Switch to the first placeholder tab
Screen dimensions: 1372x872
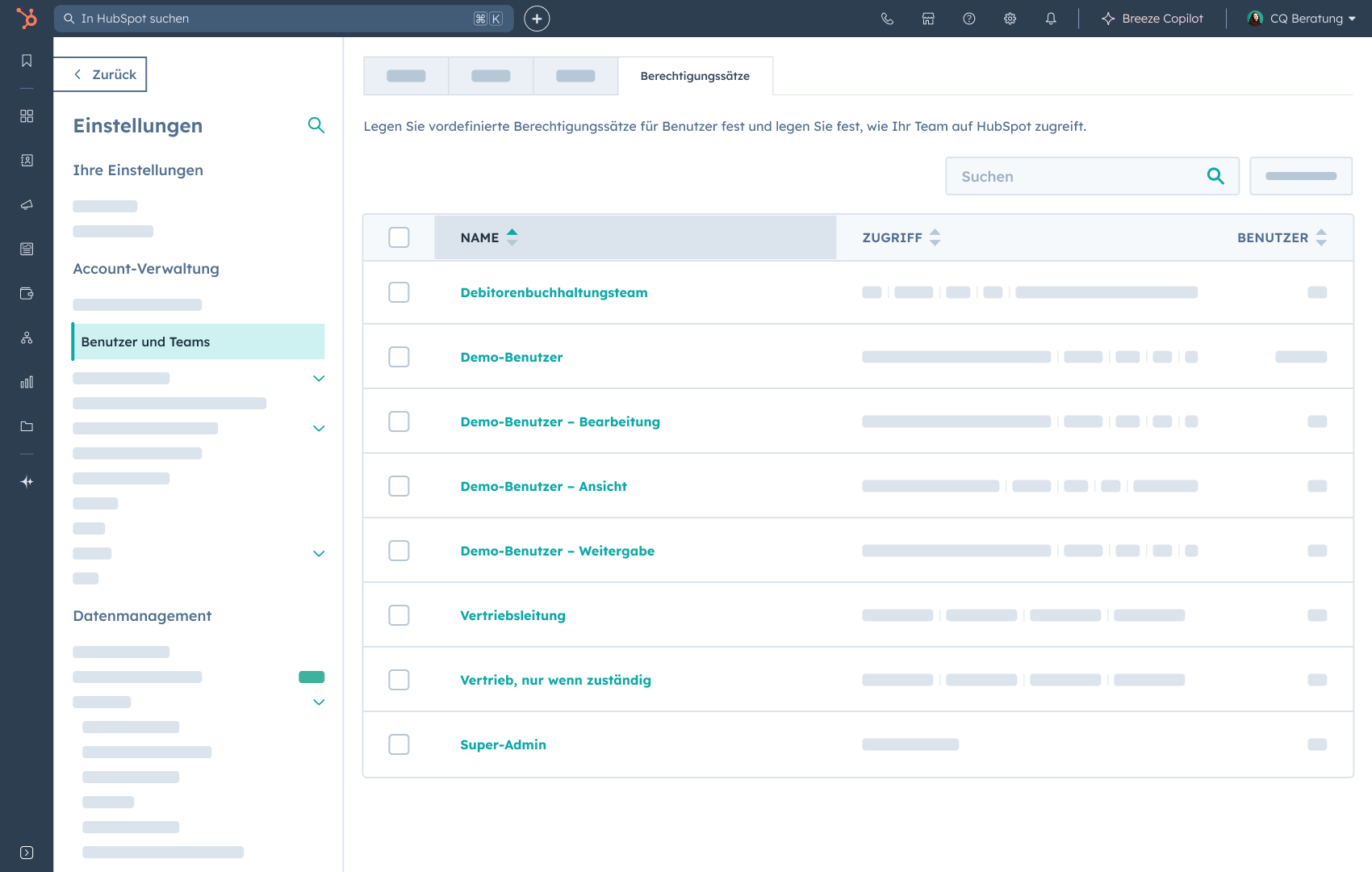(406, 76)
